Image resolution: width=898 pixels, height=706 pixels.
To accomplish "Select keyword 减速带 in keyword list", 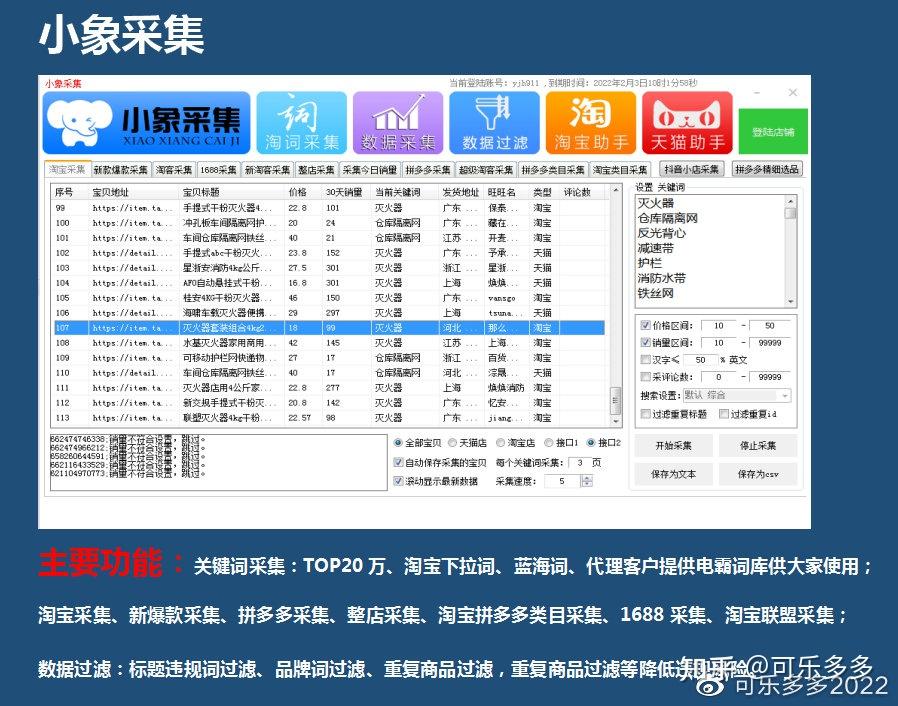I will tap(656, 249).
